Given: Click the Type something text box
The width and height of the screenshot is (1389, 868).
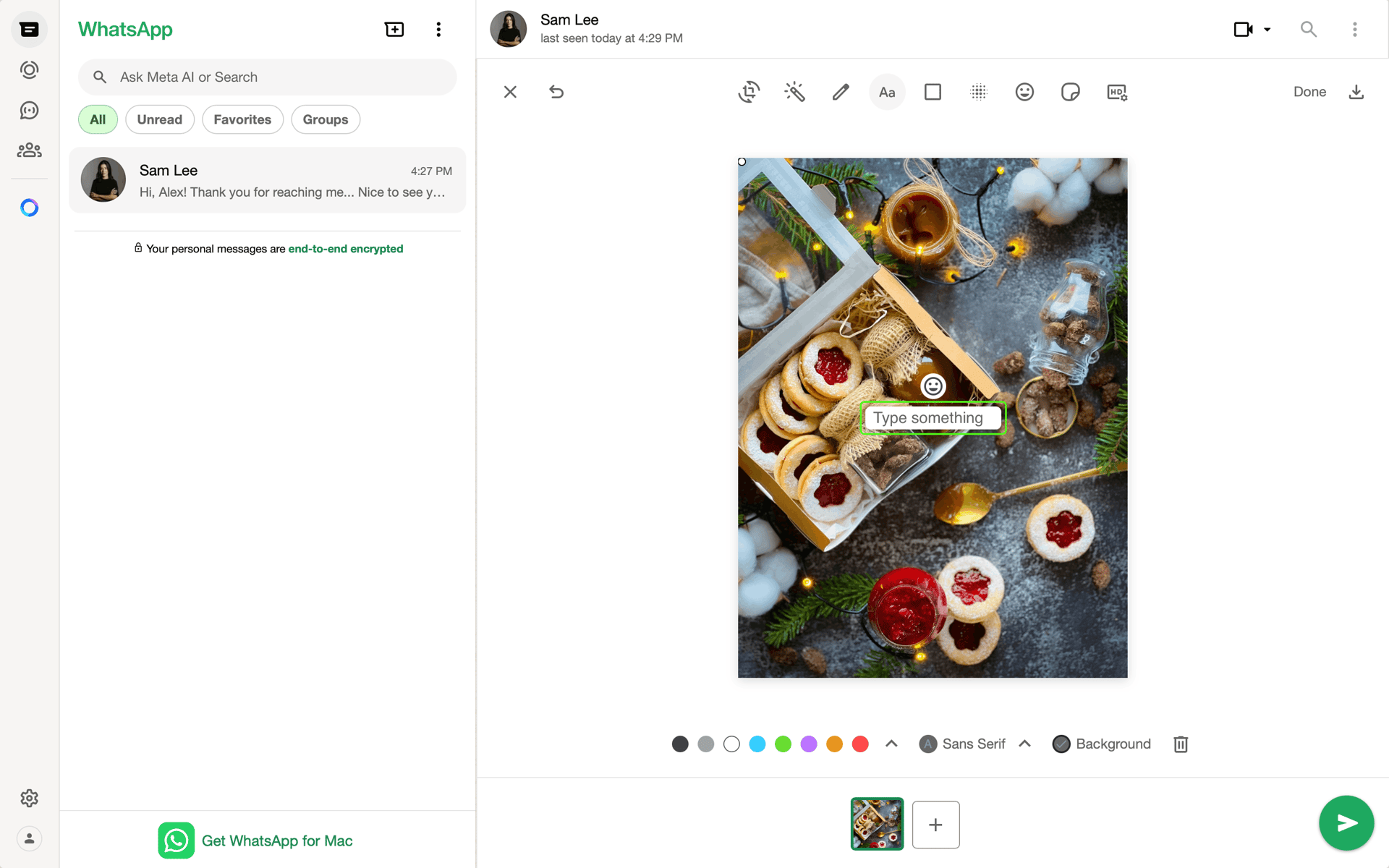Looking at the screenshot, I should (933, 418).
